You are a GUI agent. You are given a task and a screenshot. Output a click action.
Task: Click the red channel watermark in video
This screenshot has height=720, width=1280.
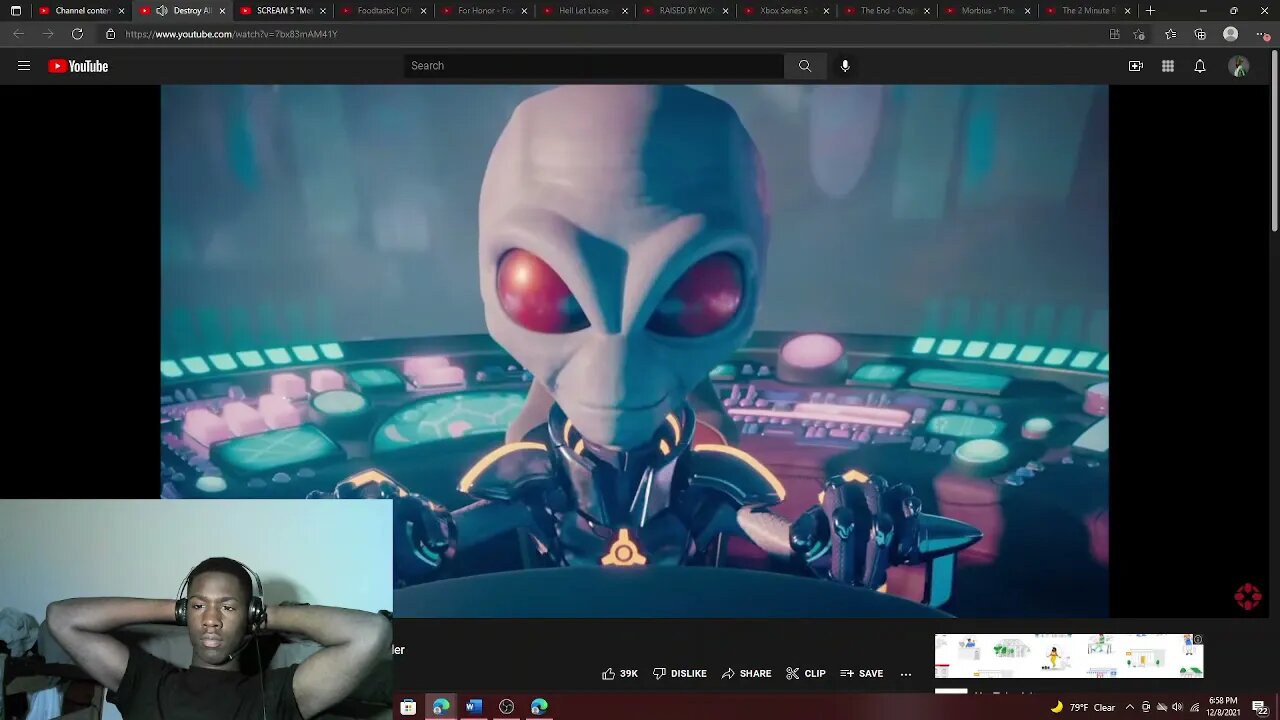1248,597
